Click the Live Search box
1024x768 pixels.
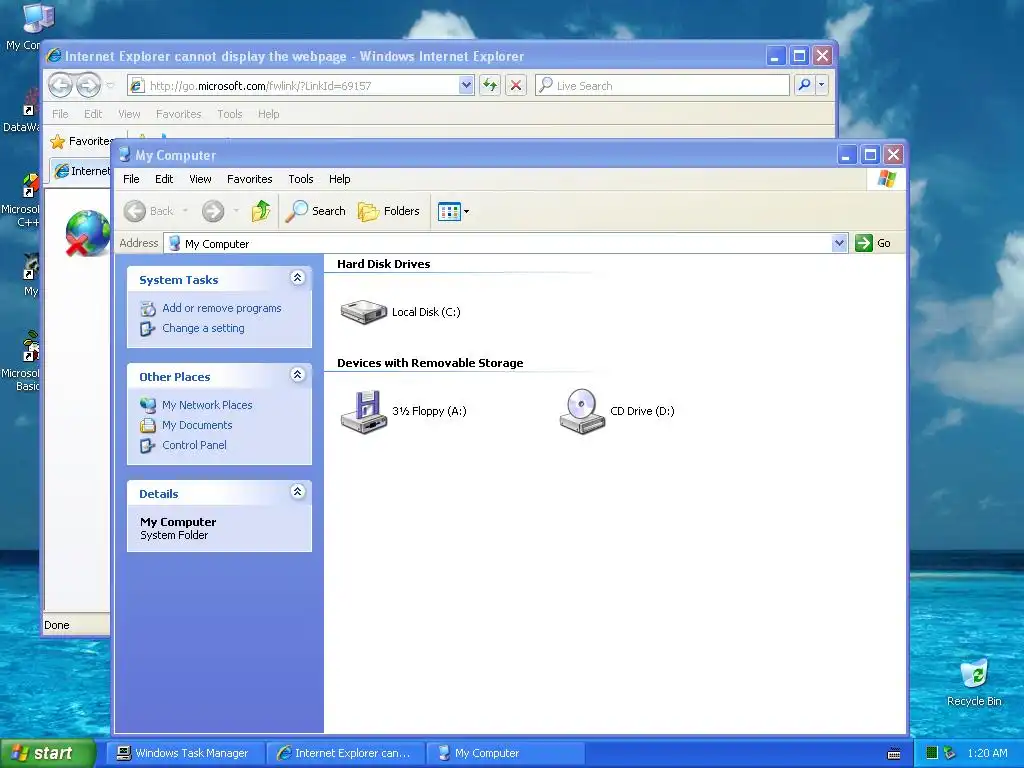(662, 86)
